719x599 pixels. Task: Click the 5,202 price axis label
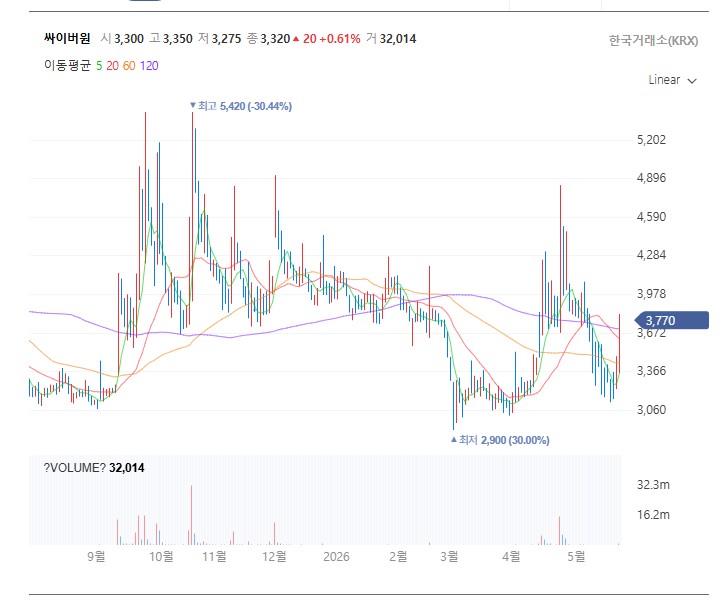(x=651, y=139)
